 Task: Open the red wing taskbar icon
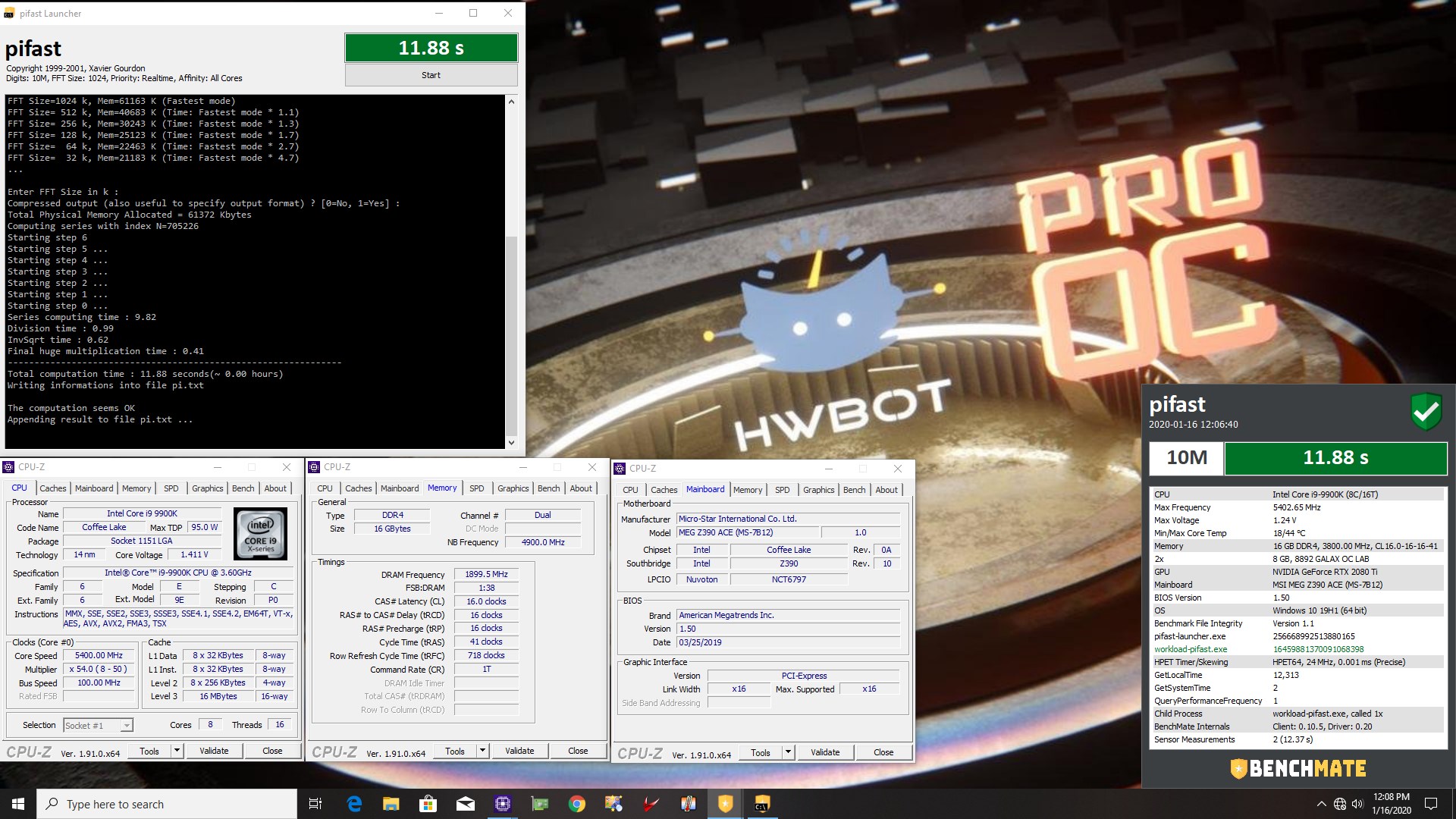coord(651,804)
